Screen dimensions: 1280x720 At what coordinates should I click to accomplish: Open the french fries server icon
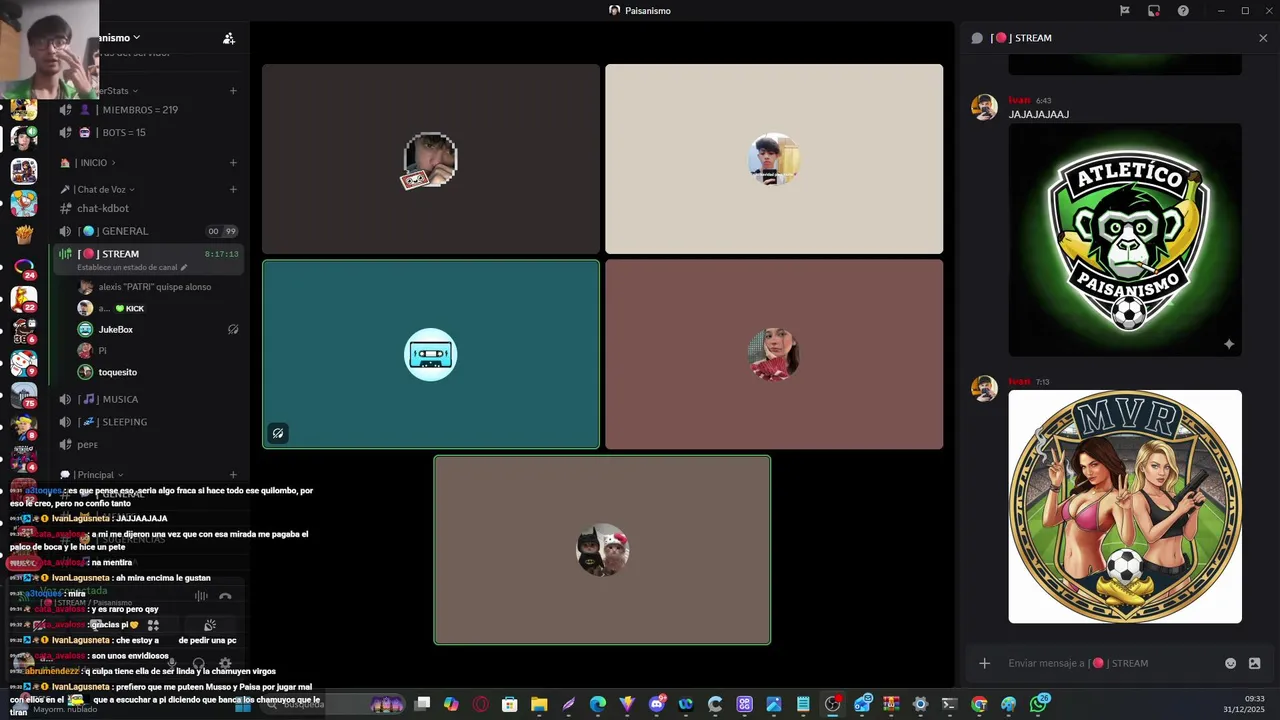coord(24,235)
